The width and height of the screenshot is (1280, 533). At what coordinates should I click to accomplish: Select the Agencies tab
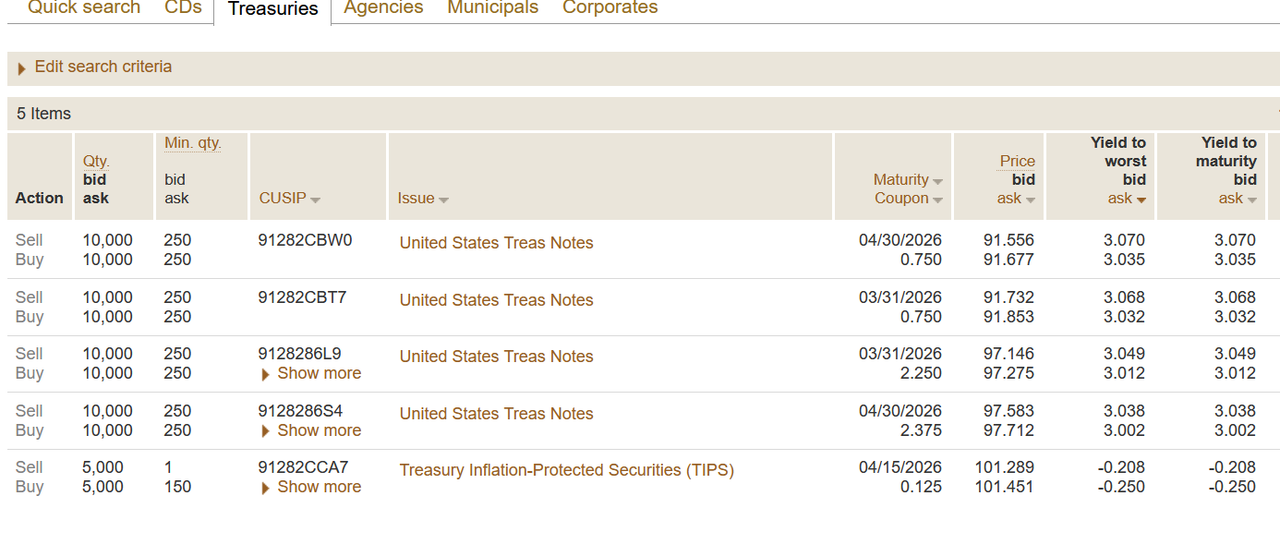point(383,8)
